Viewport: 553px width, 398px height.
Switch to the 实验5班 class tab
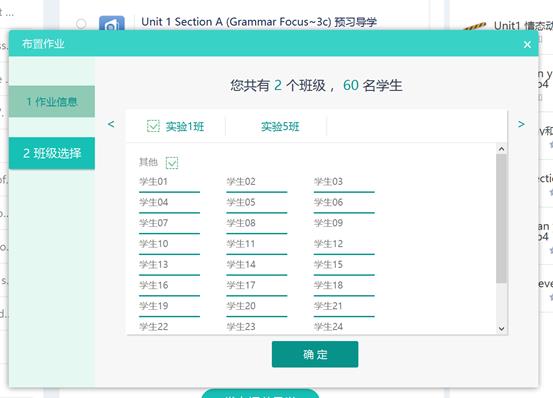coord(280,126)
